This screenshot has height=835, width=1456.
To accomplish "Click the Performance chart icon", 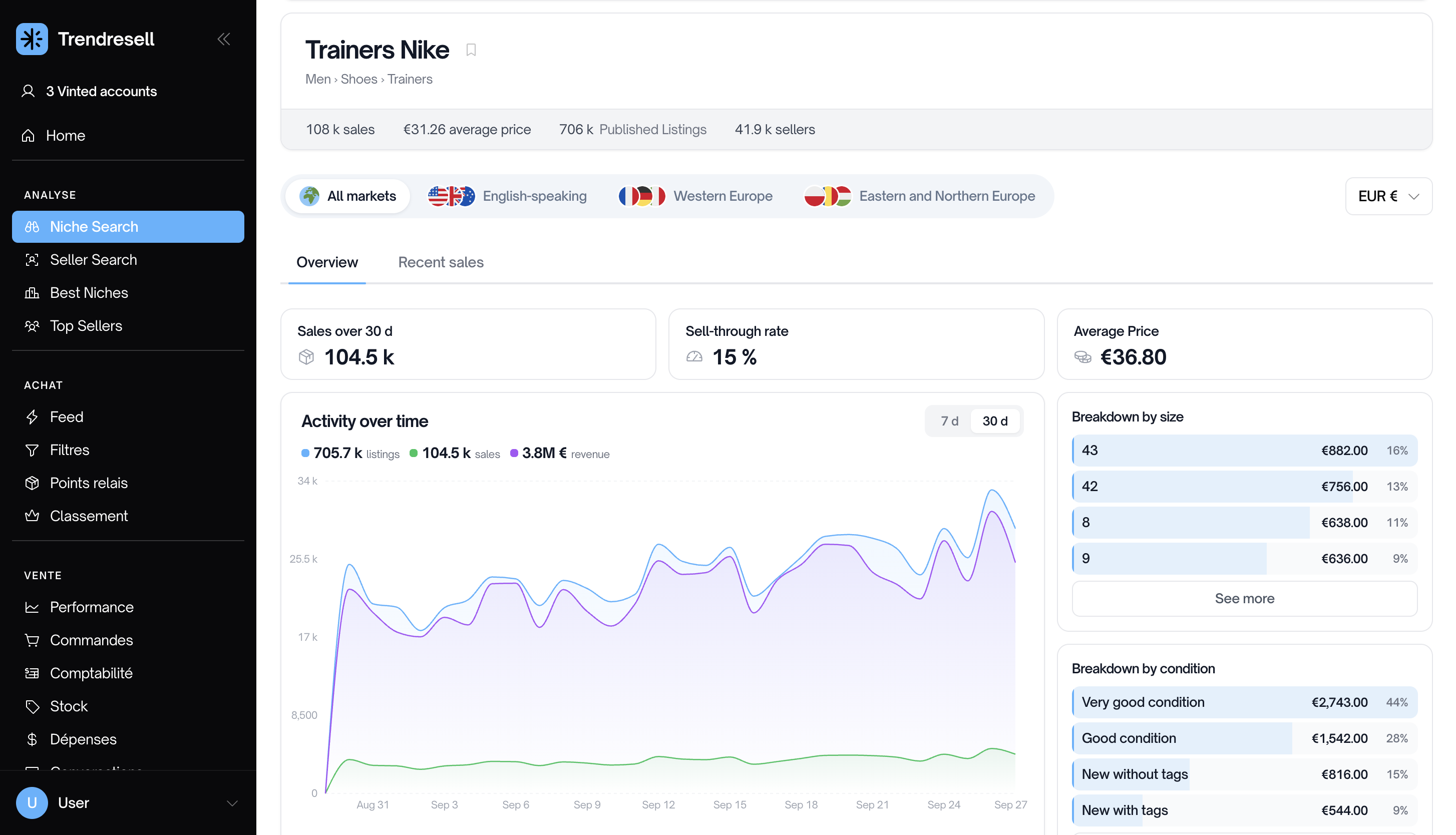I will 32,607.
